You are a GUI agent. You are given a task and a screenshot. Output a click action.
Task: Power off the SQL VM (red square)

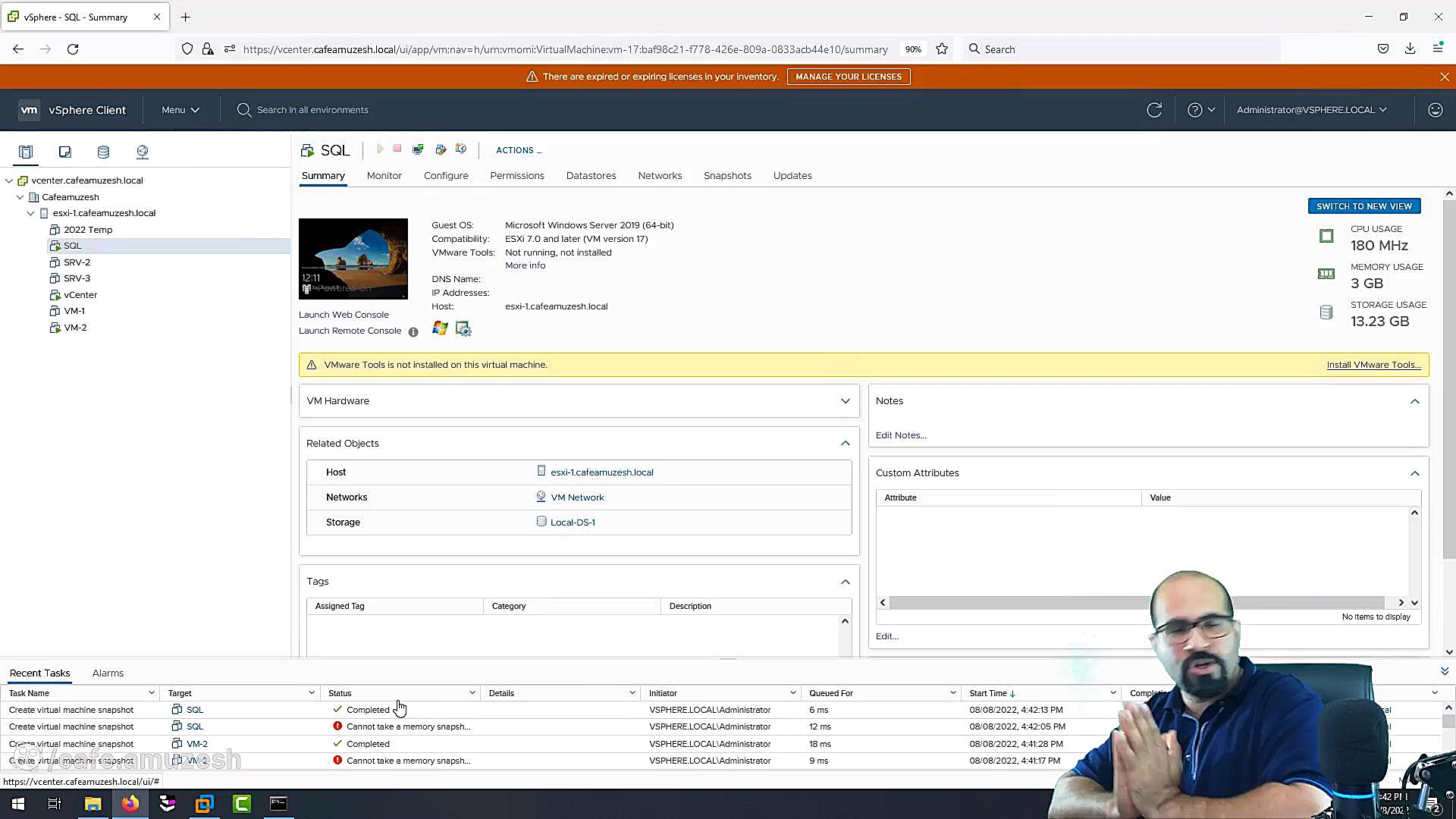397,149
